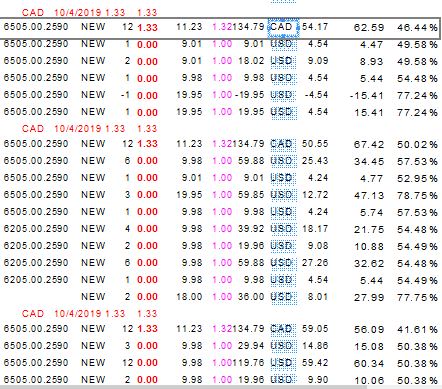The width and height of the screenshot is (442, 389).
Task: Select the 59.42 amount
Action: click(315, 363)
